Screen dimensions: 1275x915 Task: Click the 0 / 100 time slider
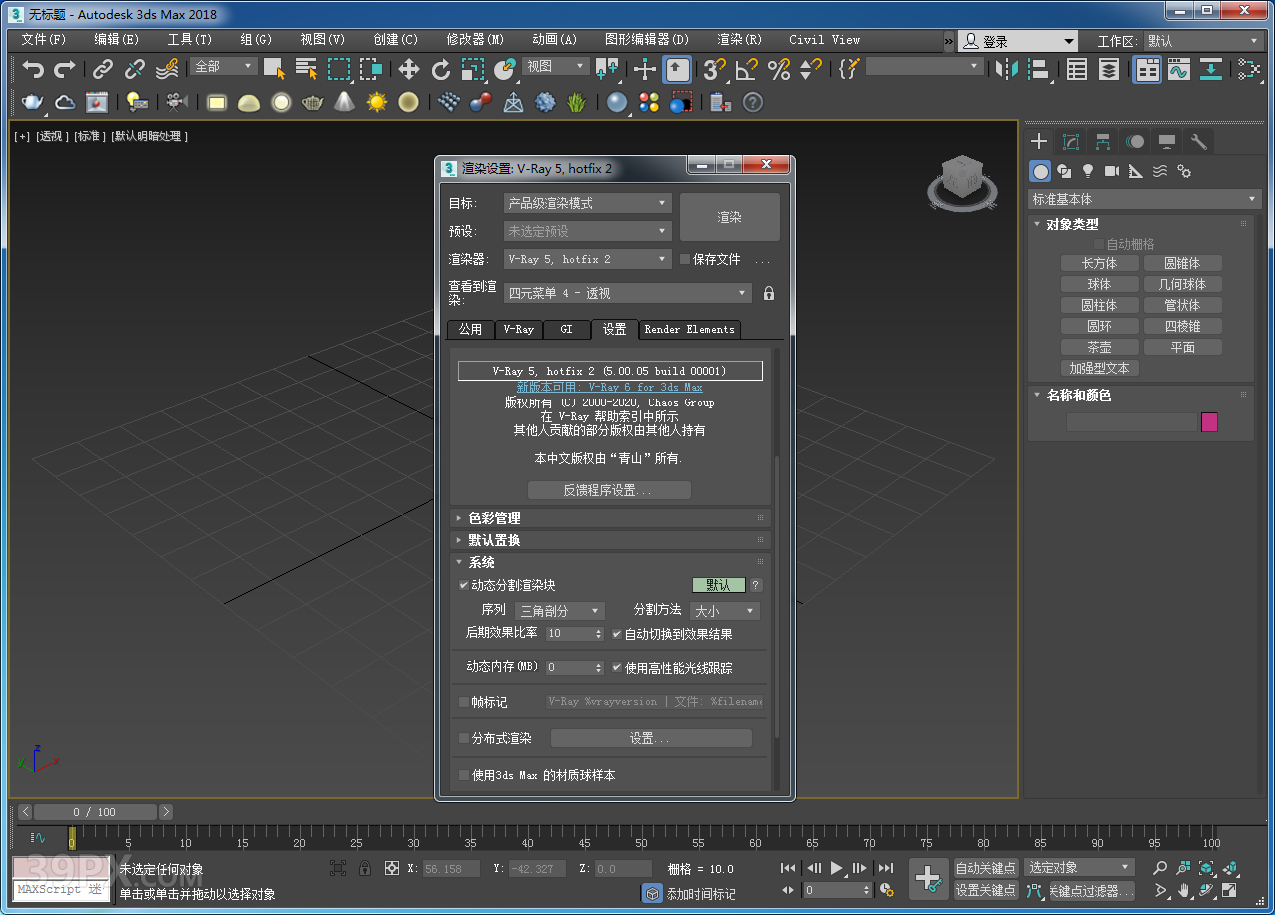click(x=94, y=812)
